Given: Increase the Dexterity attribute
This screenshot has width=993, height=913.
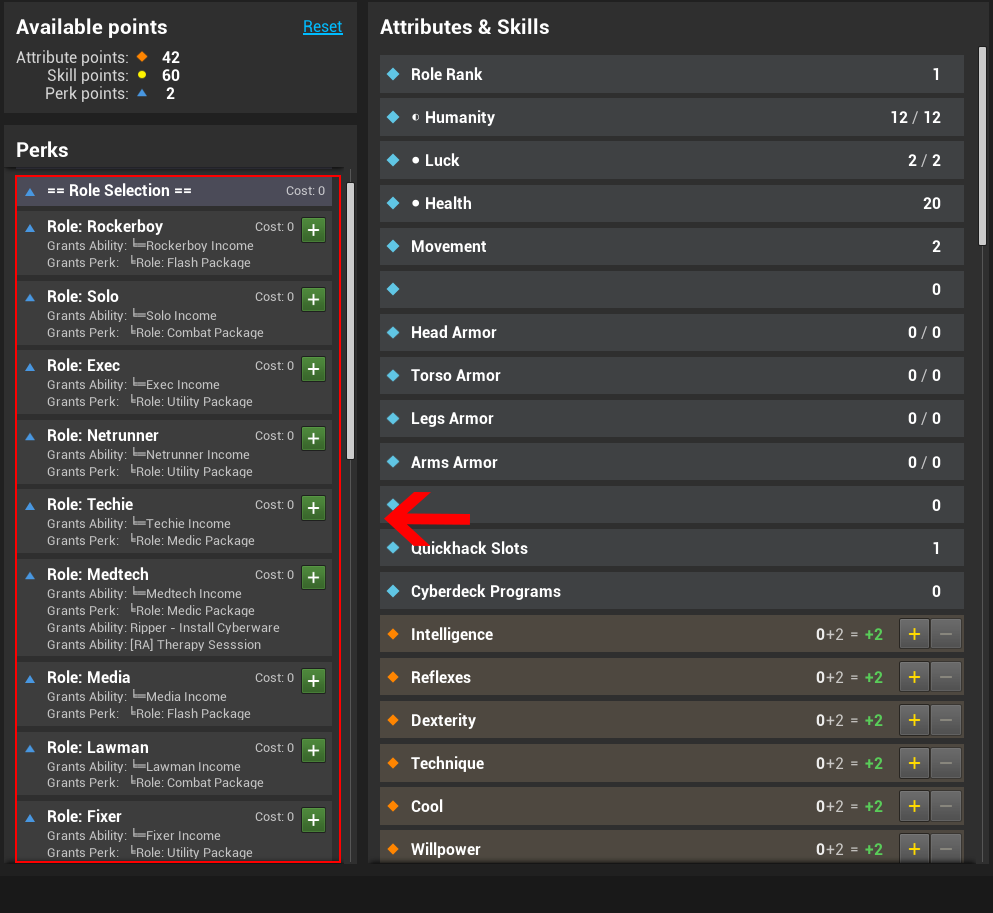Looking at the screenshot, I should click(914, 720).
